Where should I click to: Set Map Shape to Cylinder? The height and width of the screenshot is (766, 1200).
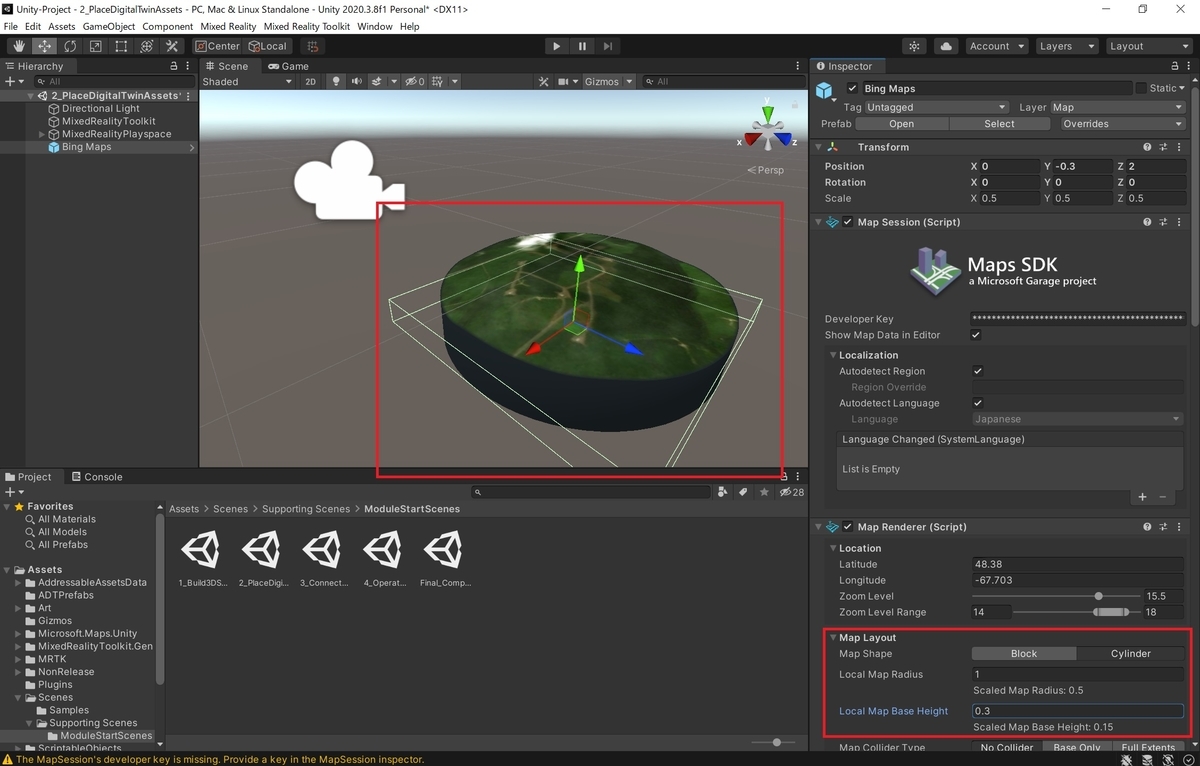coord(1130,654)
